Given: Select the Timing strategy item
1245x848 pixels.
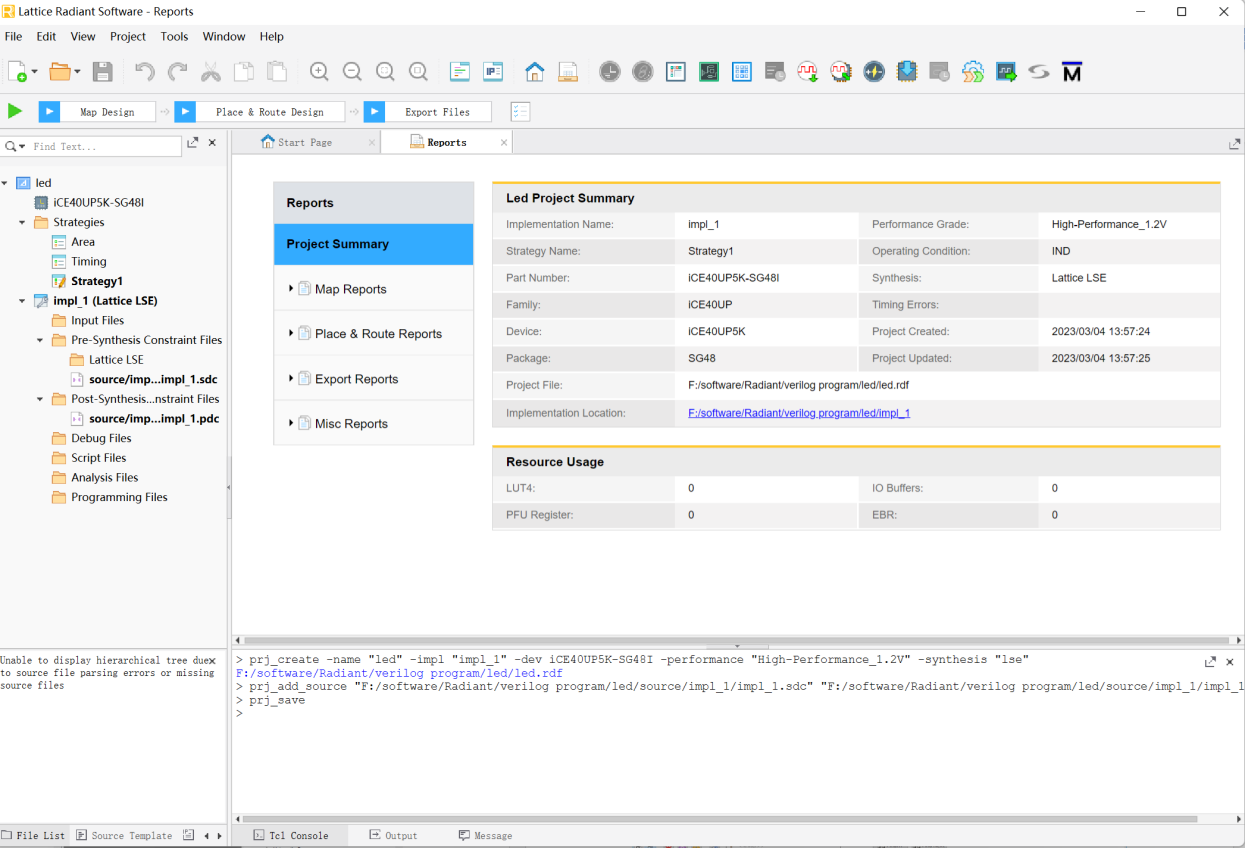Looking at the screenshot, I should coord(89,261).
